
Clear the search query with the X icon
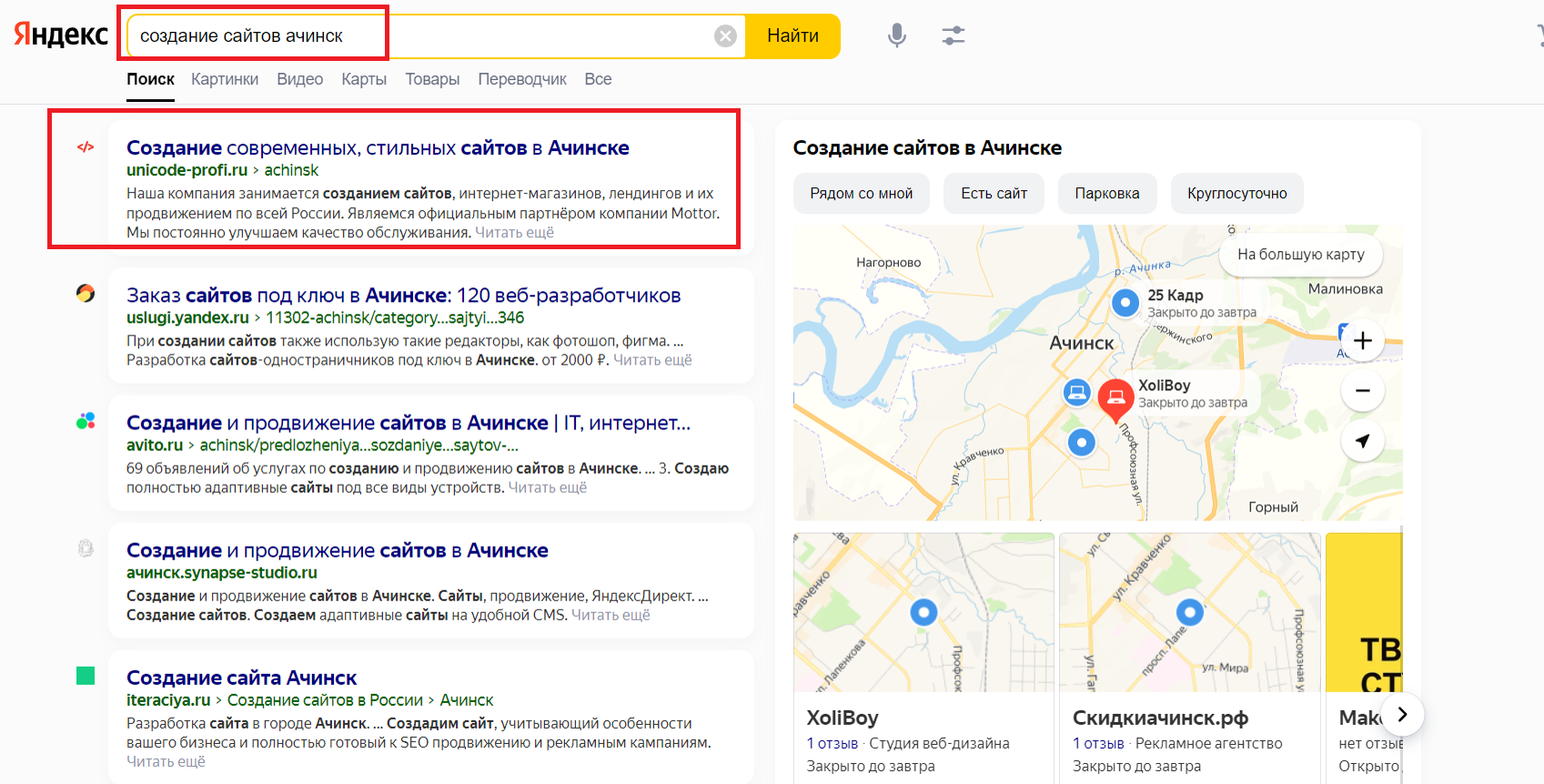725,35
